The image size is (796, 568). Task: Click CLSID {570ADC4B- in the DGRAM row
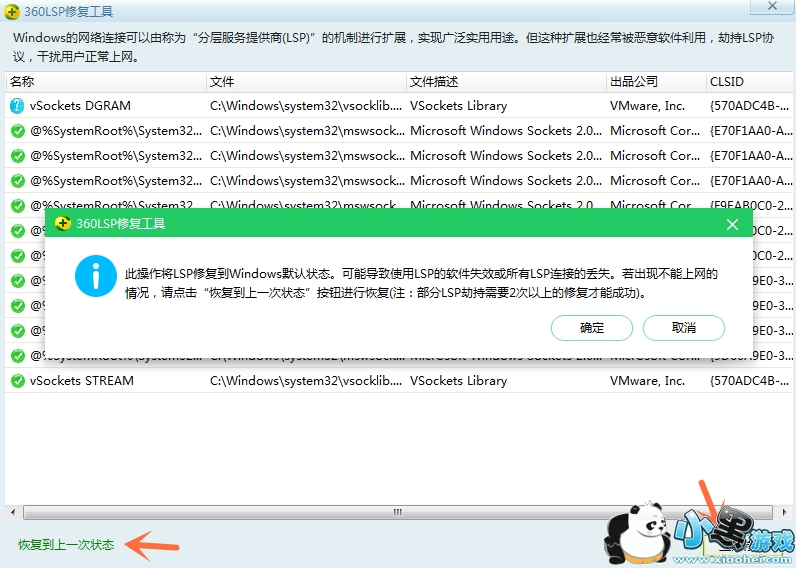click(x=749, y=106)
